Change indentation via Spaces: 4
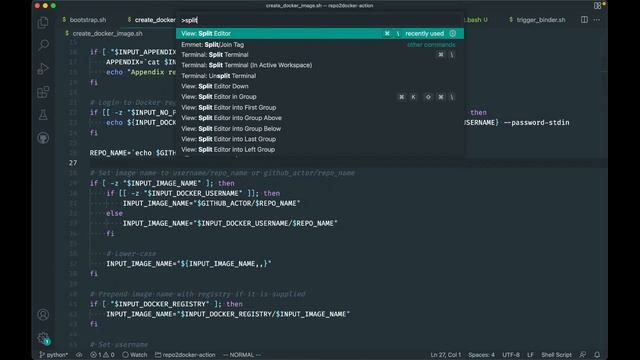 click(x=481, y=355)
